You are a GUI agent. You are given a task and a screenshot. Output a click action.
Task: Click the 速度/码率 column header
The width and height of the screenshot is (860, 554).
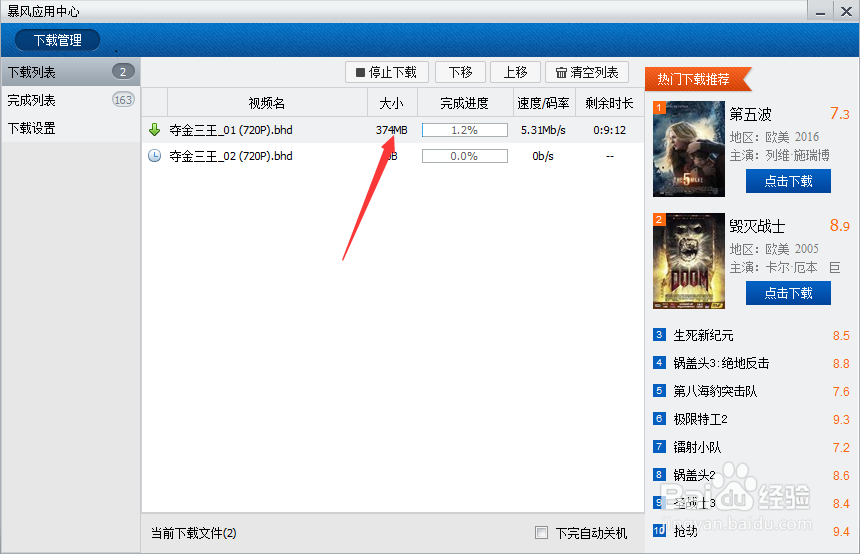click(544, 103)
